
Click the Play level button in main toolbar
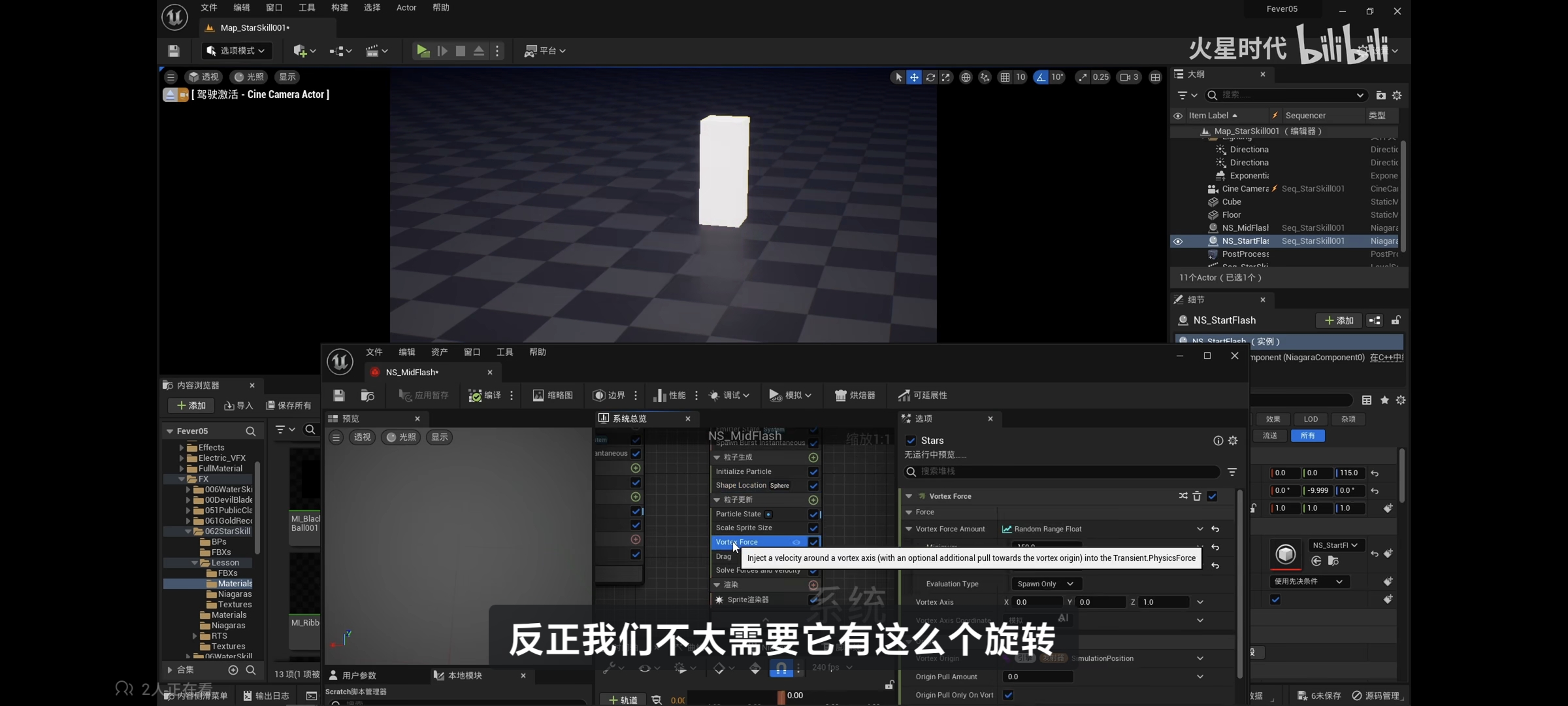pos(423,51)
